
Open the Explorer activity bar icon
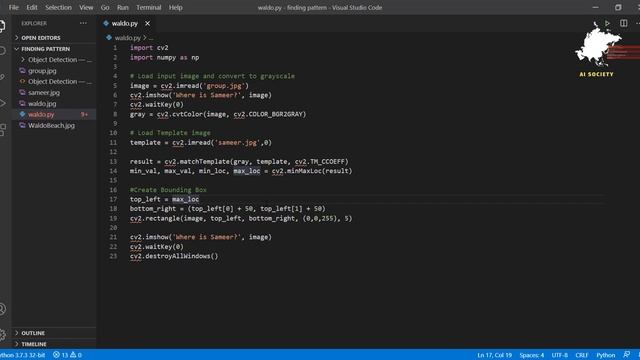click(2, 26)
